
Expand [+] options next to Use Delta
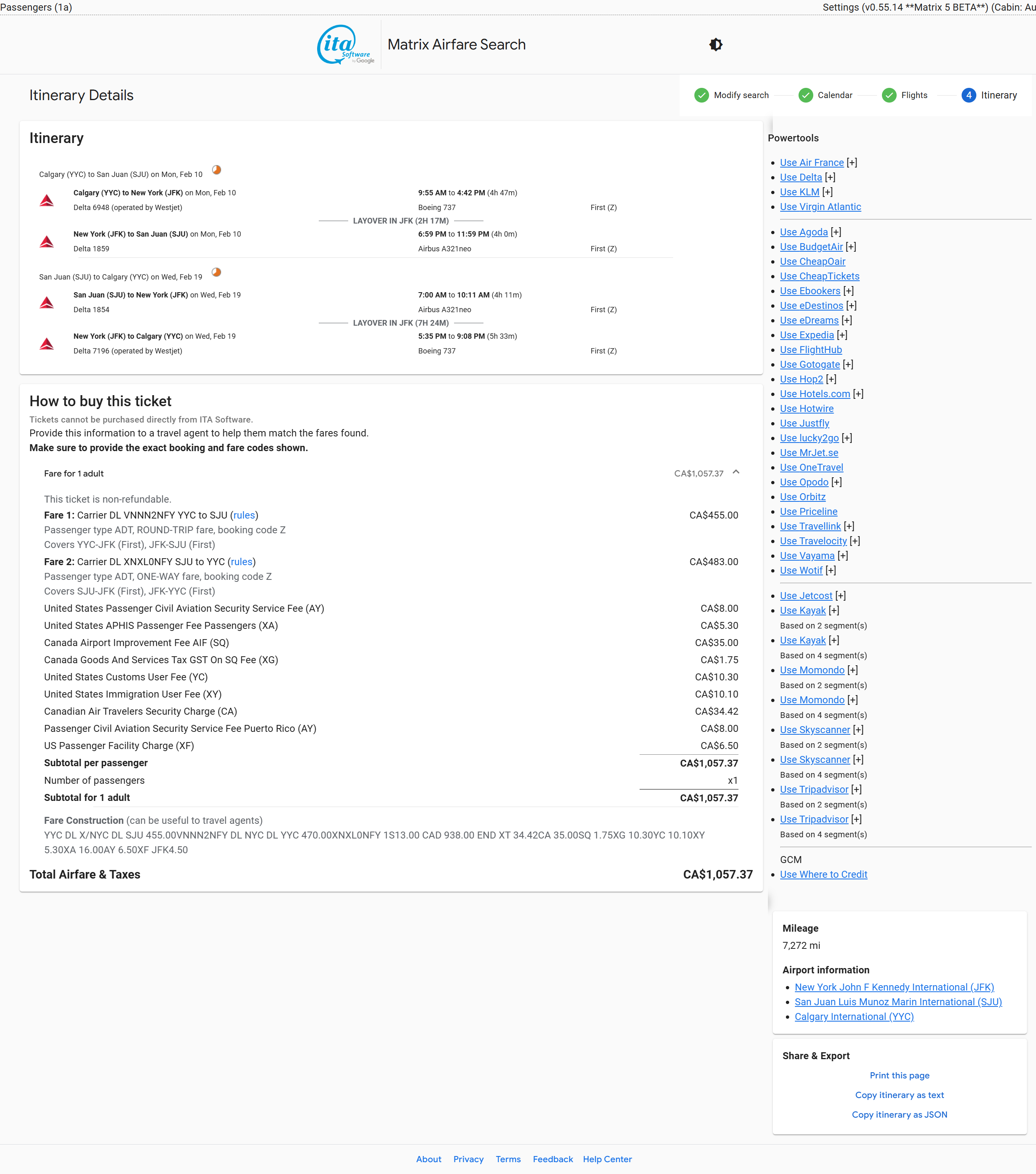830,177
